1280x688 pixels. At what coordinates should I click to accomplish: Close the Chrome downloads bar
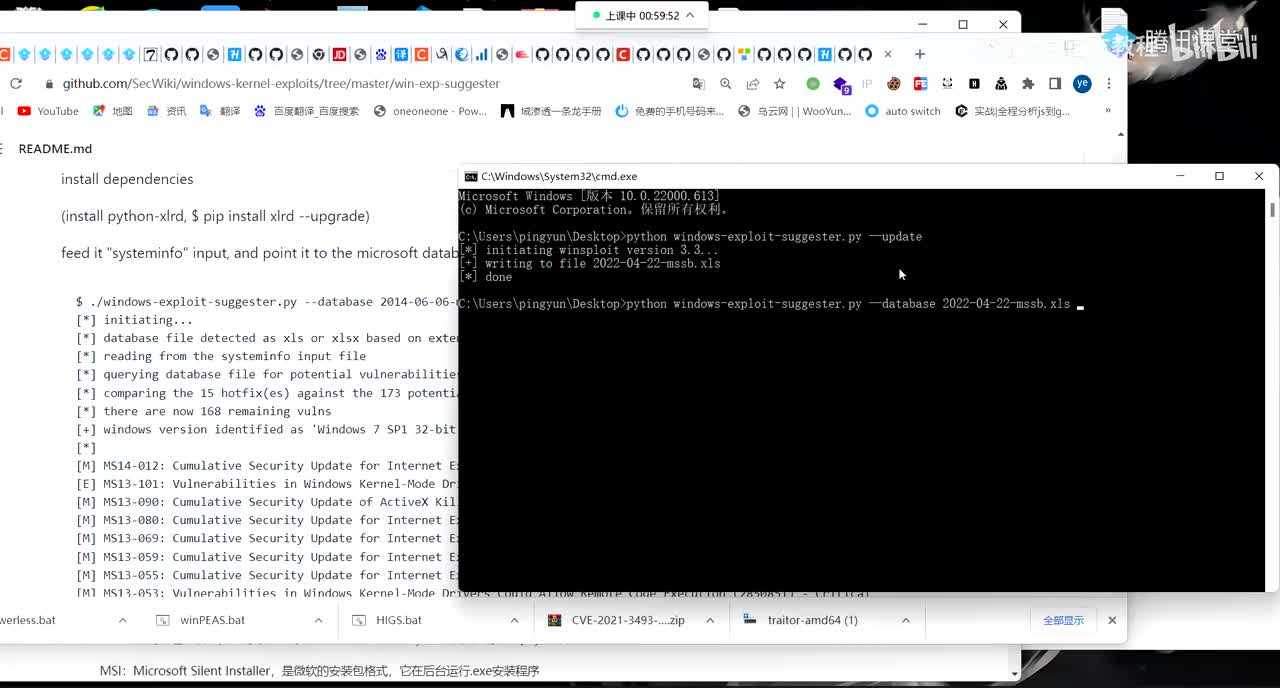[x=1111, y=620]
